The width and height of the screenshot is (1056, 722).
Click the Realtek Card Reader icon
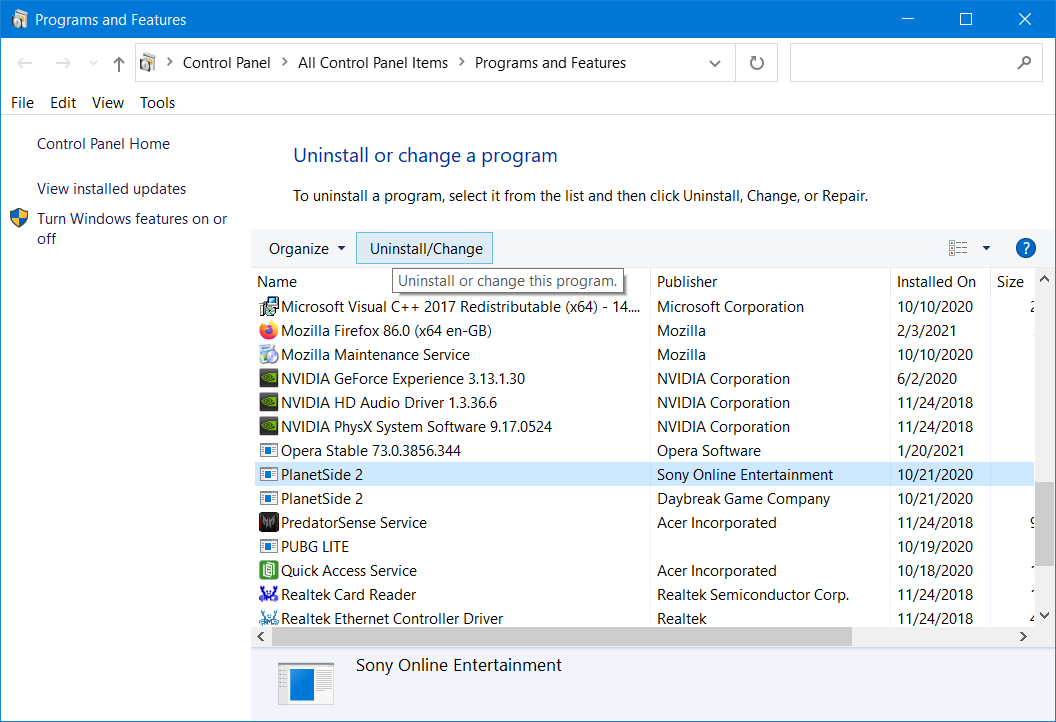point(269,595)
